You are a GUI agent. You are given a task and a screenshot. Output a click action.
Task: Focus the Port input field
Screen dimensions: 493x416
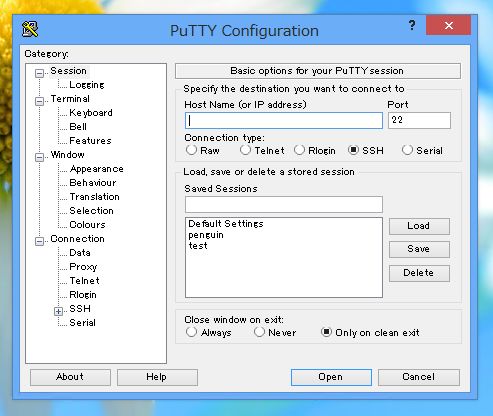pos(419,120)
